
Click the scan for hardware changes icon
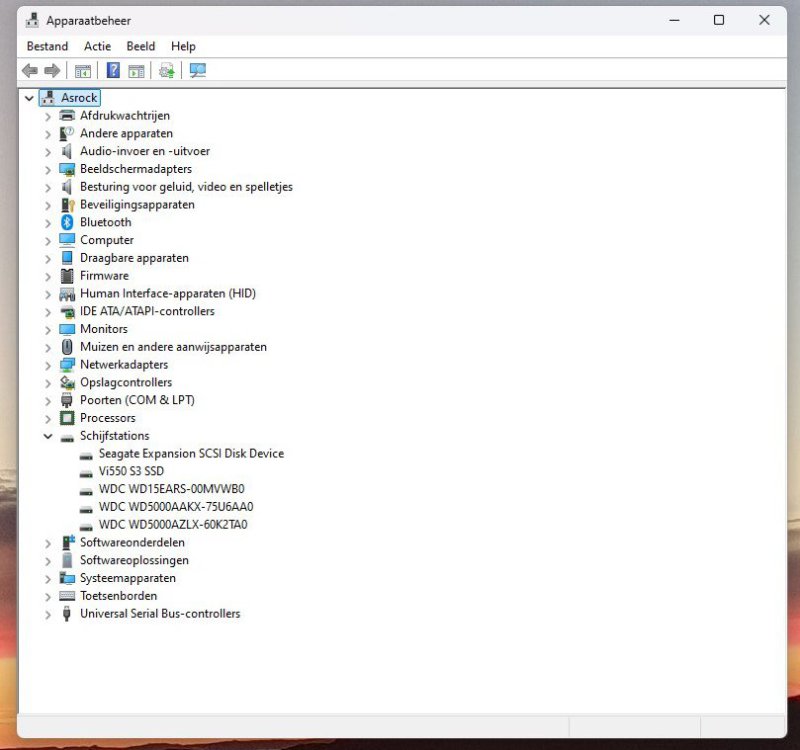[197, 70]
